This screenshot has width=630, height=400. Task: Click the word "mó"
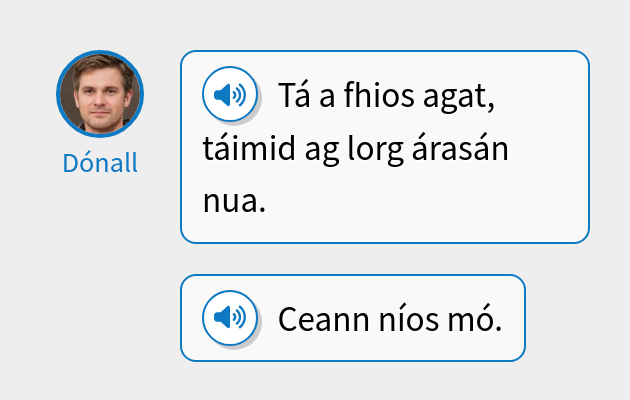click(x=476, y=320)
